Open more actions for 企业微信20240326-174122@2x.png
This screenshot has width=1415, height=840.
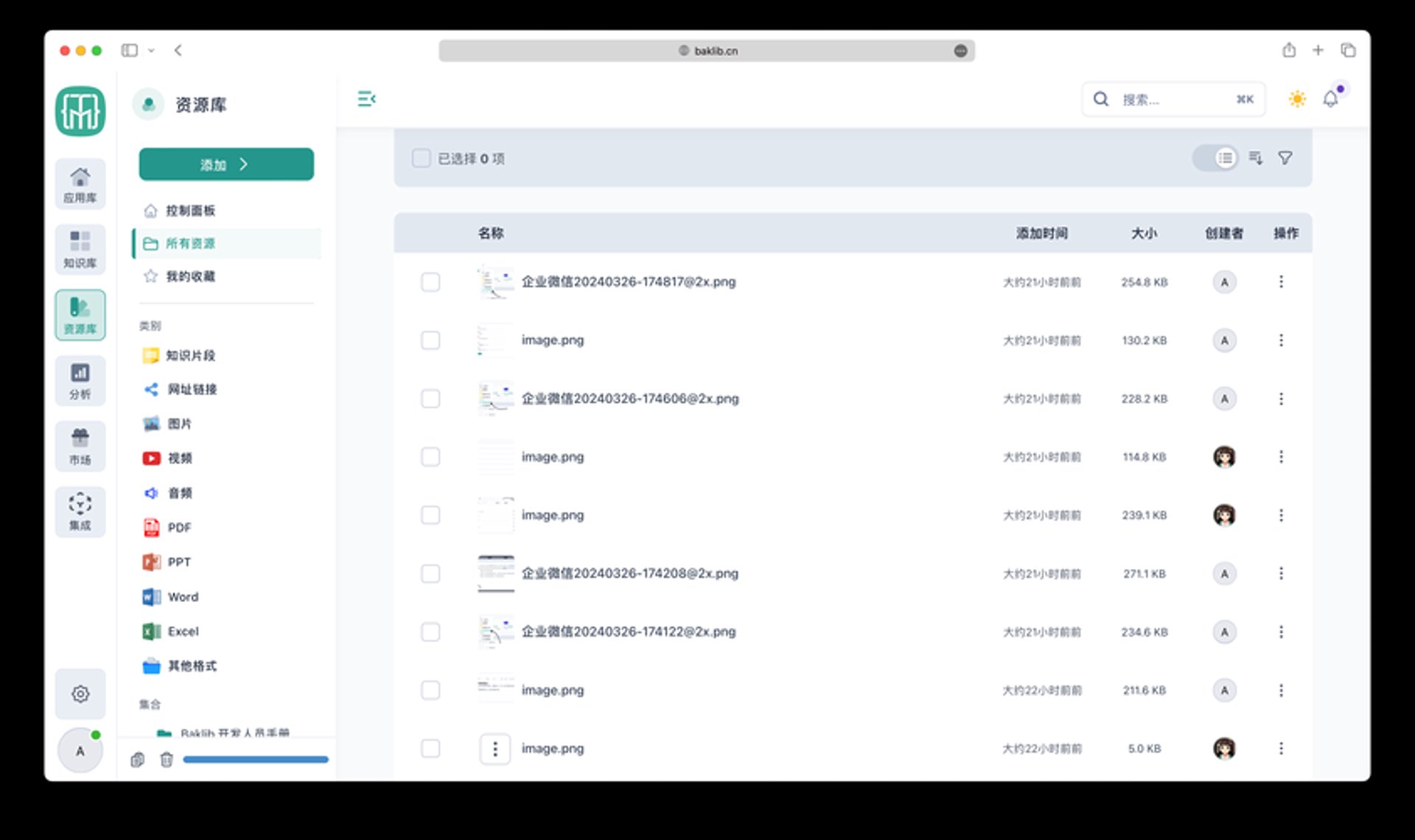[x=1281, y=631]
